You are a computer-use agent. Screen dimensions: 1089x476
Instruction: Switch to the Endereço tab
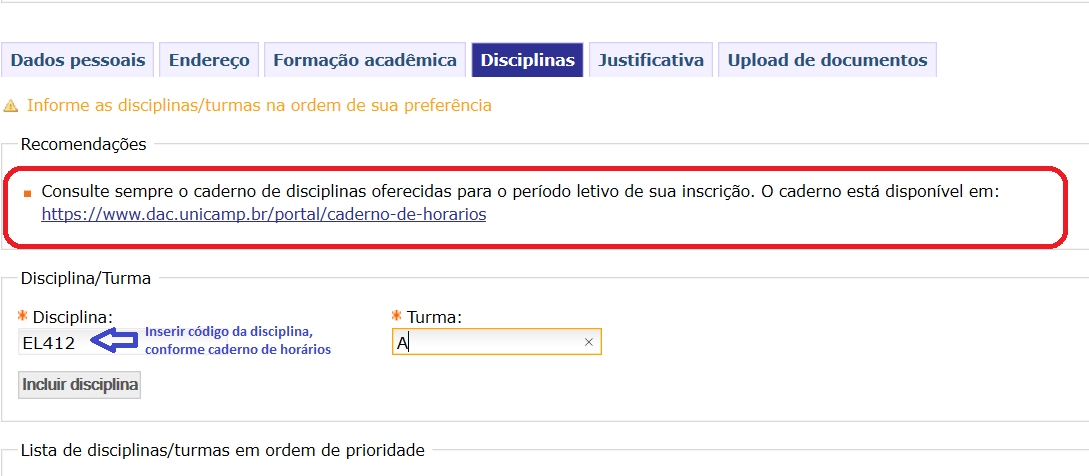(x=209, y=60)
